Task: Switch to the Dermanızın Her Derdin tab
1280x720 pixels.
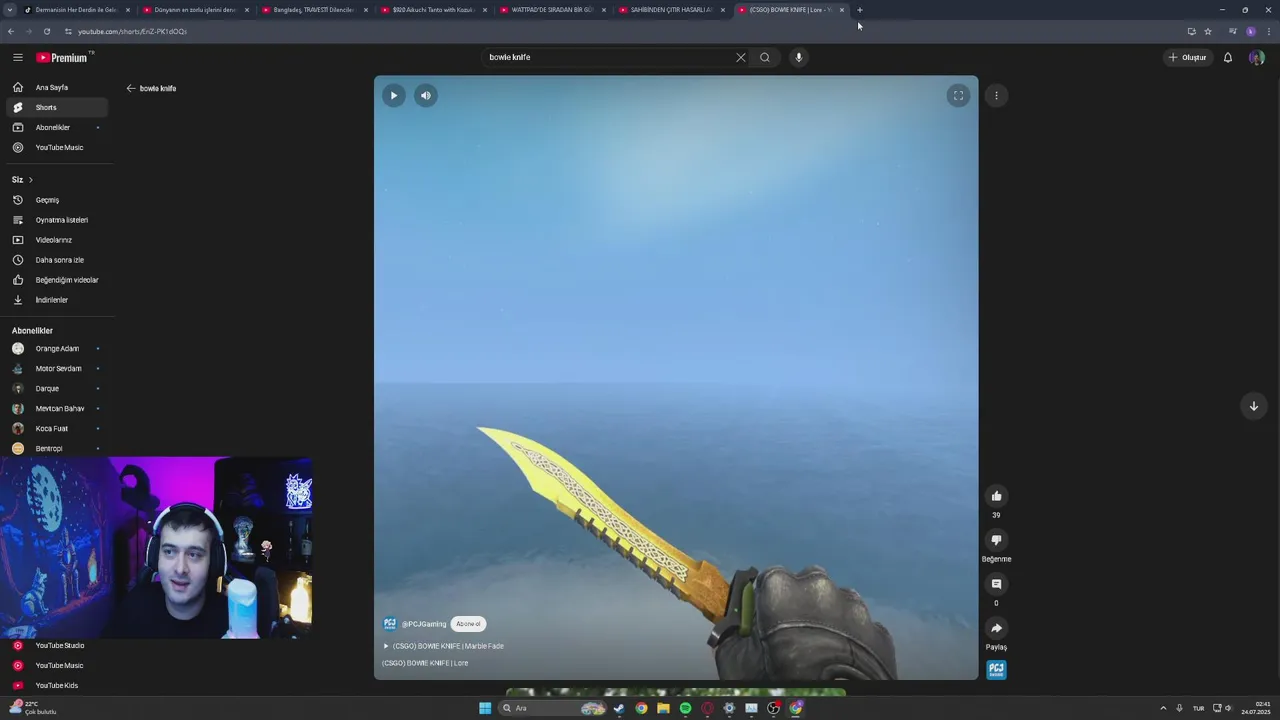Action: click(x=76, y=10)
